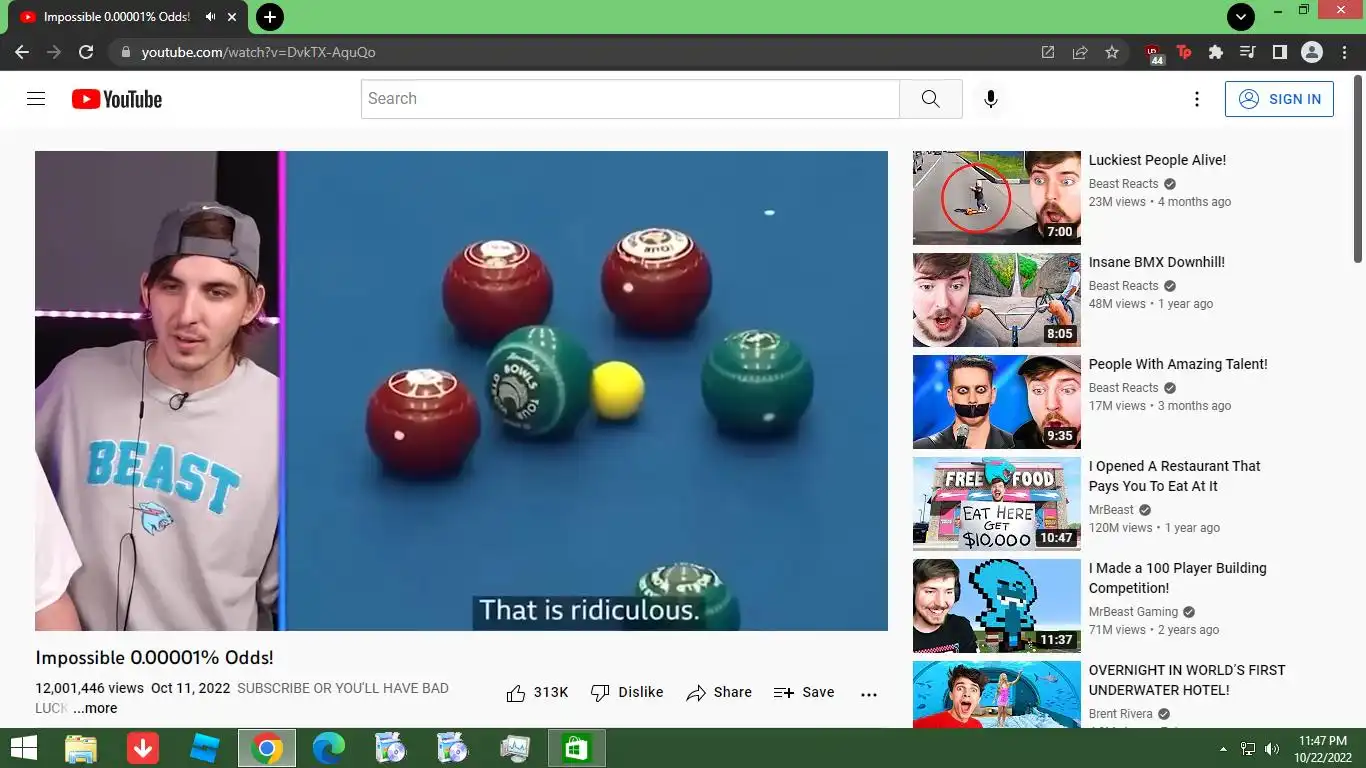Click the share page icon in address bar
The image size is (1366, 768).
[1080, 52]
